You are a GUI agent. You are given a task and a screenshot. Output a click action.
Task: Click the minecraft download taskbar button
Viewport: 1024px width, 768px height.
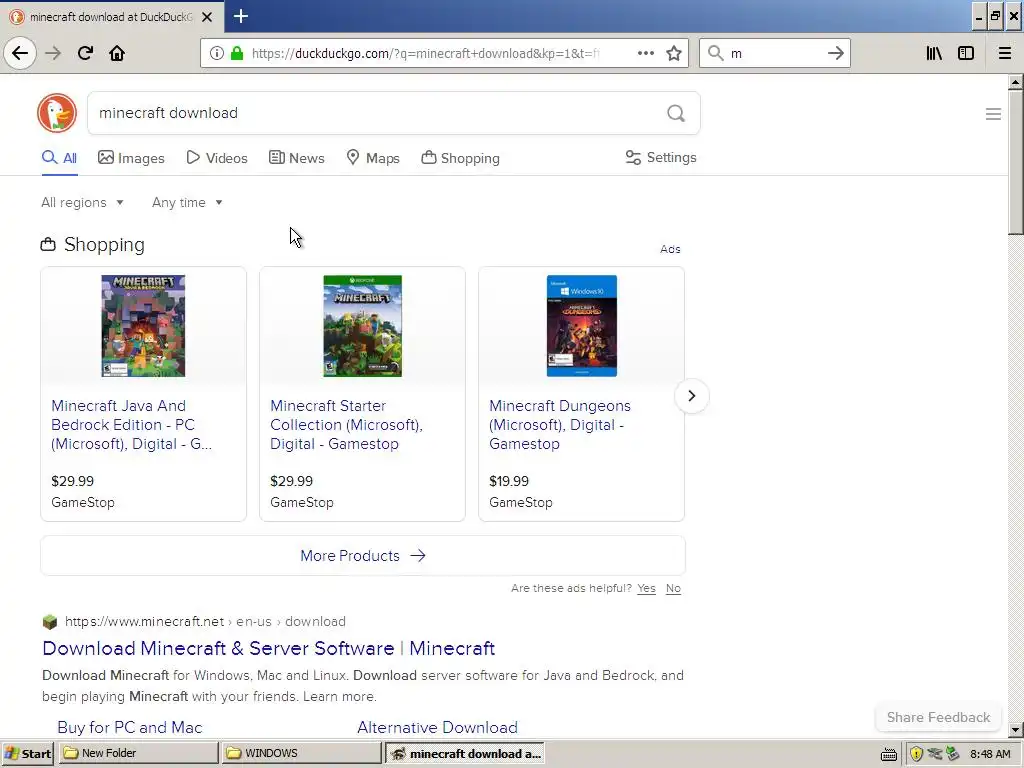(x=465, y=754)
